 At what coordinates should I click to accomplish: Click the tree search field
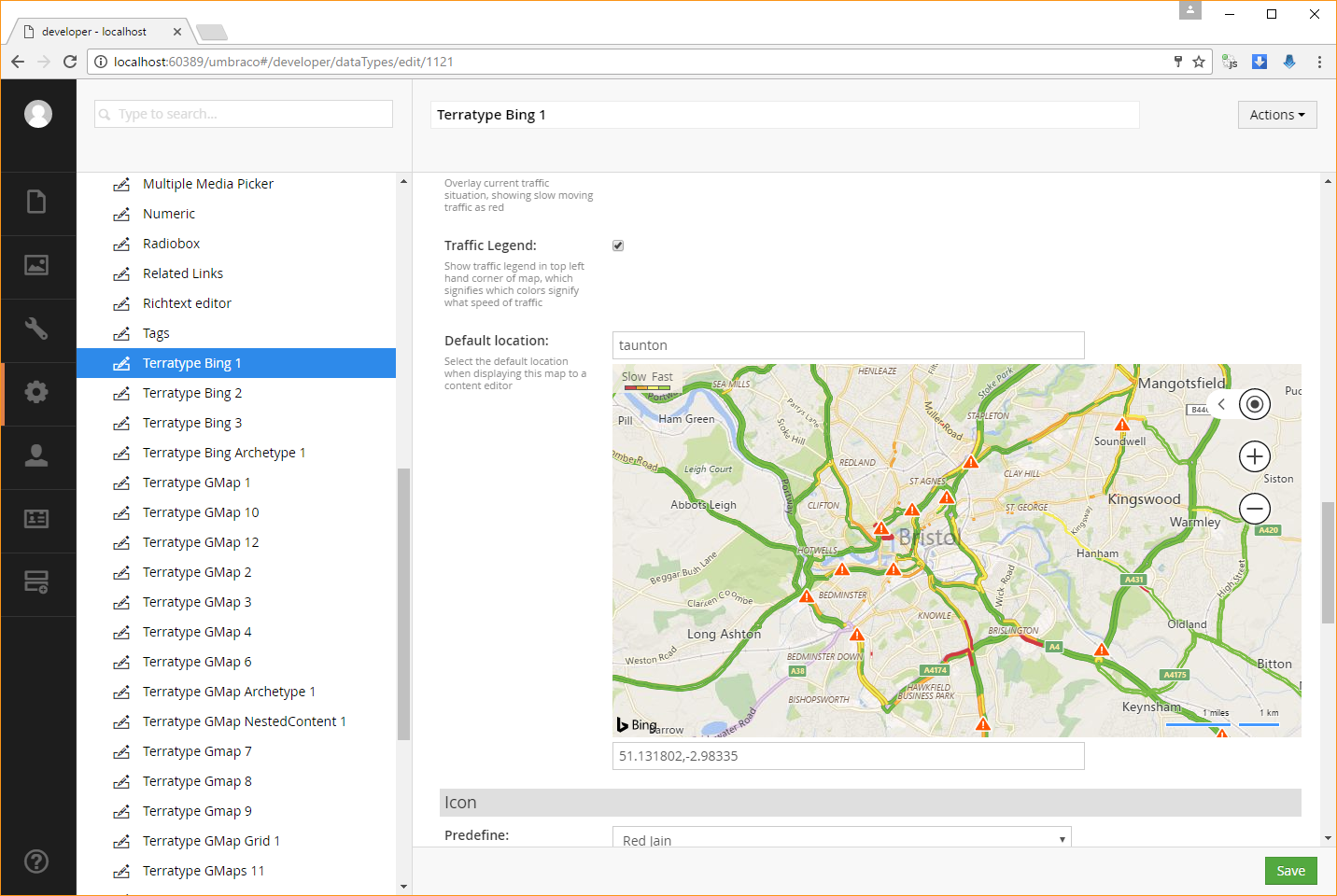click(x=244, y=114)
